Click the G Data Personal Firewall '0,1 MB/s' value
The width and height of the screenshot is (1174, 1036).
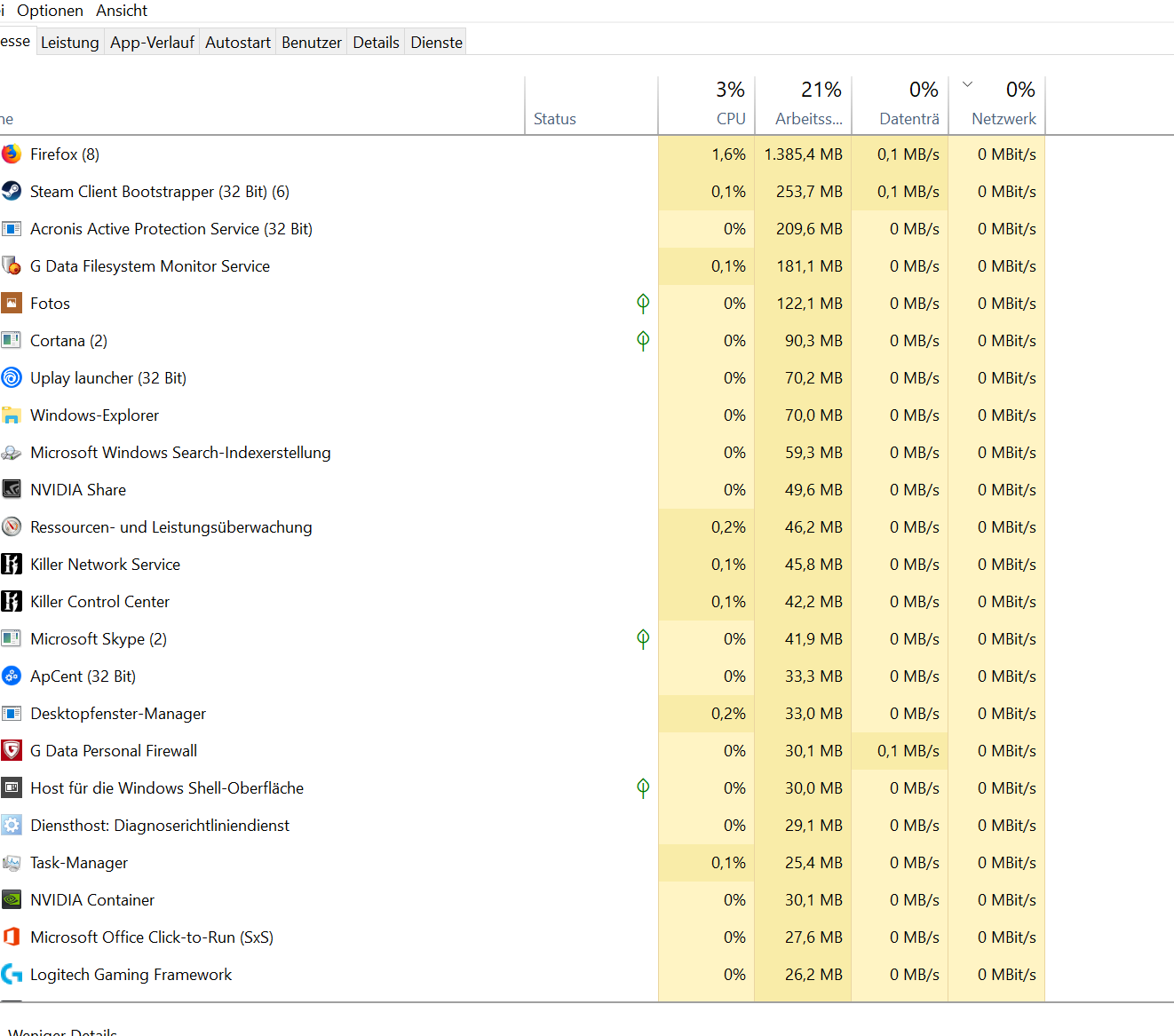click(908, 751)
